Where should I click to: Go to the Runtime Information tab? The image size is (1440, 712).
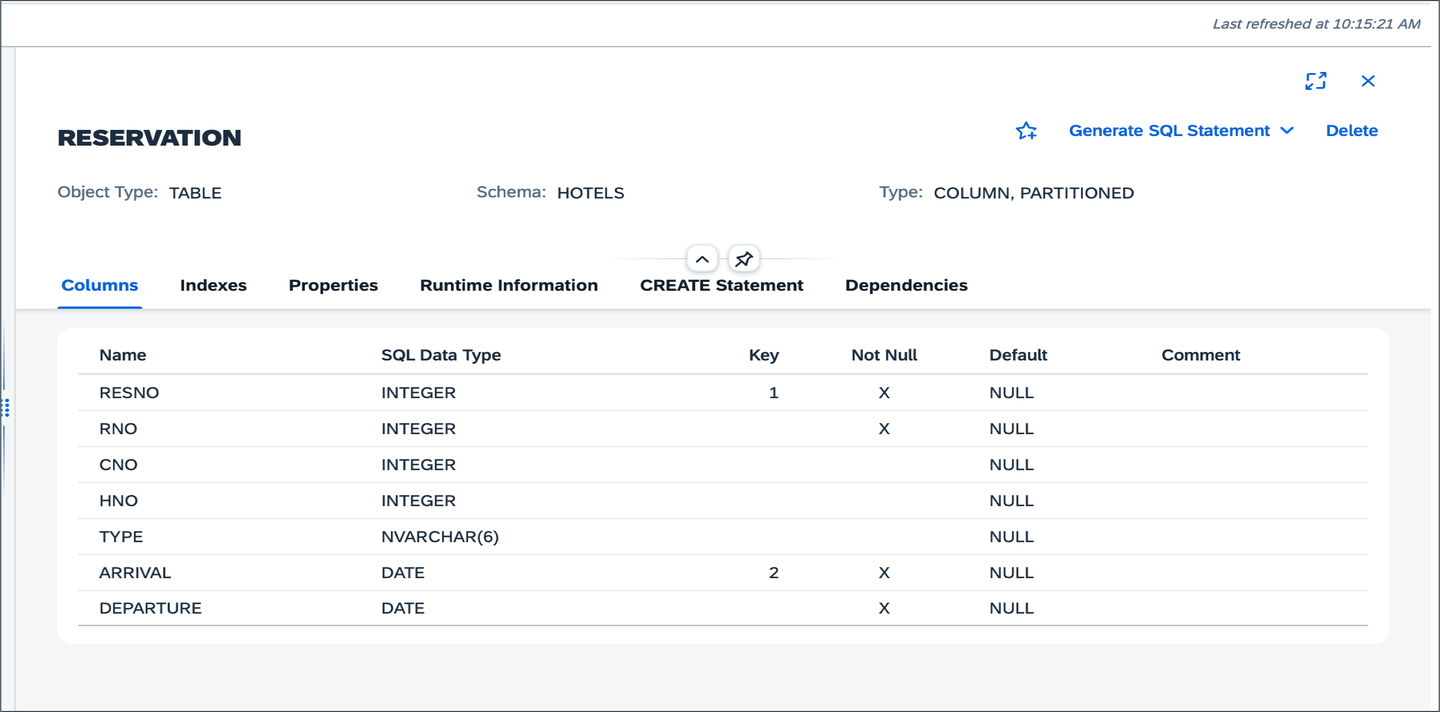click(509, 285)
